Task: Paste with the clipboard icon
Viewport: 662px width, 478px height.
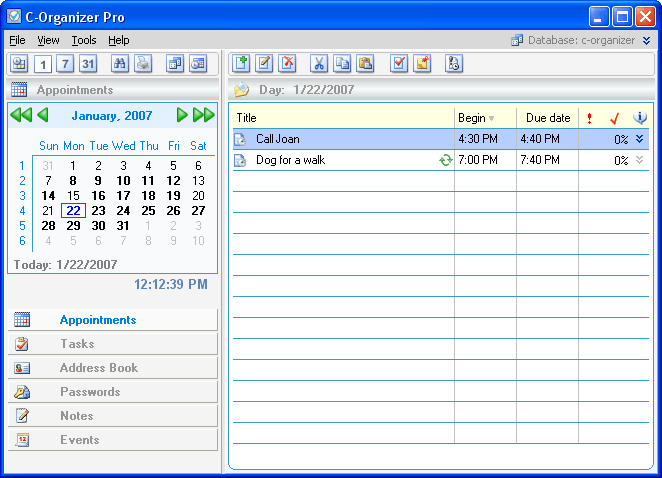Action: coord(365,64)
